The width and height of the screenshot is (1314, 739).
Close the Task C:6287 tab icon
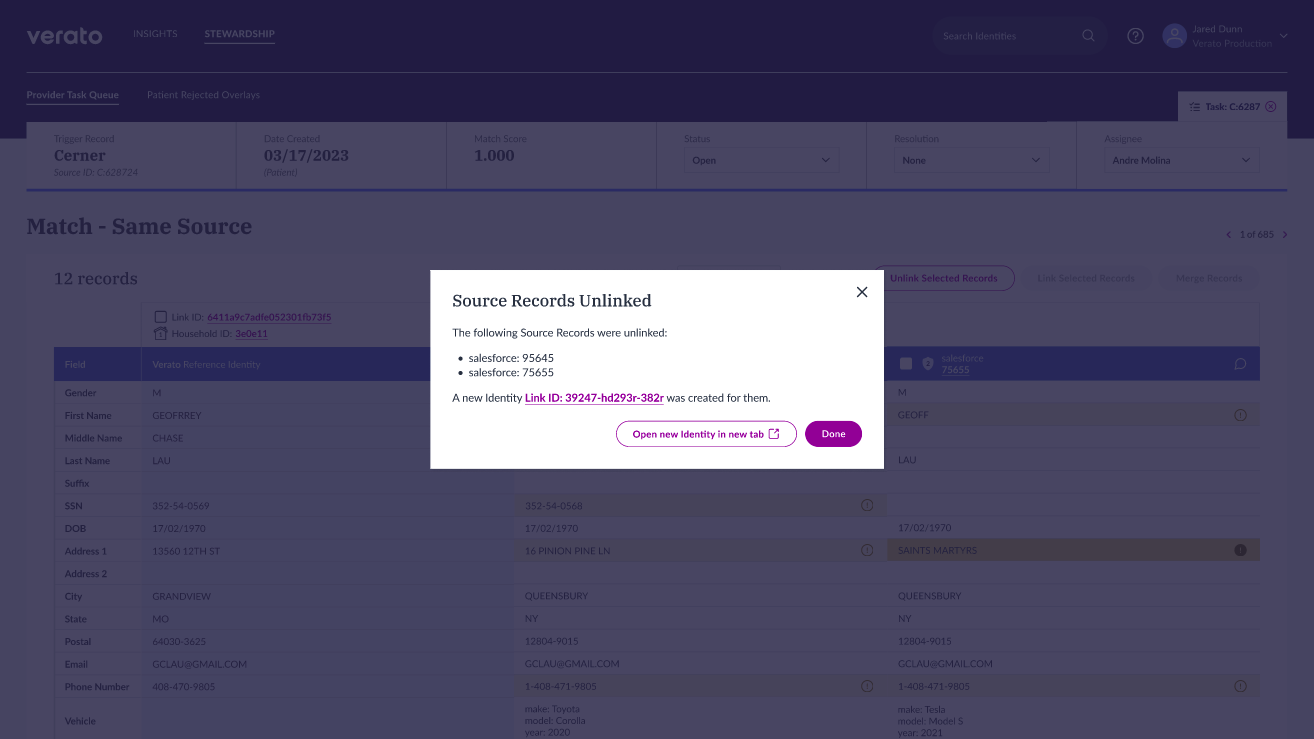(x=1270, y=106)
